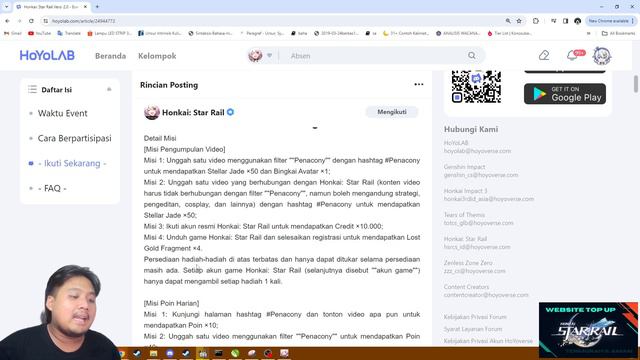The width and height of the screenshot is (640, 360).
Task: Close the Honkai Star Rail tab
Action: point(85,7)
